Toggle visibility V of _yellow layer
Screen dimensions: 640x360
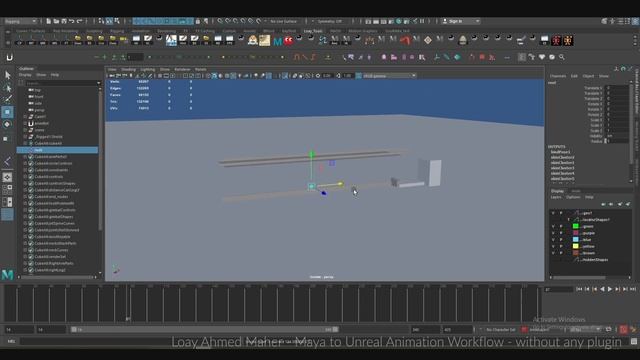[553, 247]
